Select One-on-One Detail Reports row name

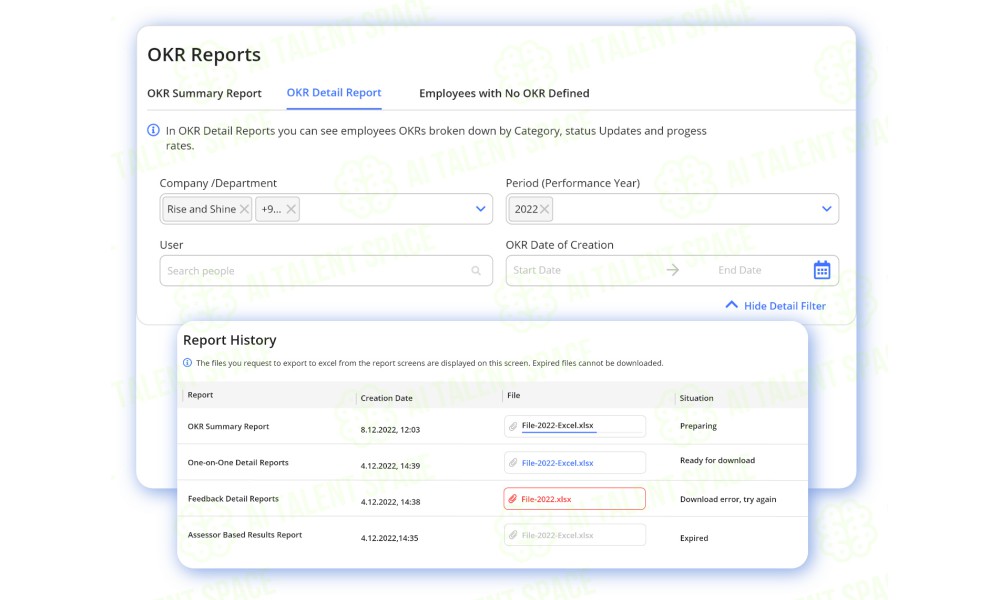point(238,463)
